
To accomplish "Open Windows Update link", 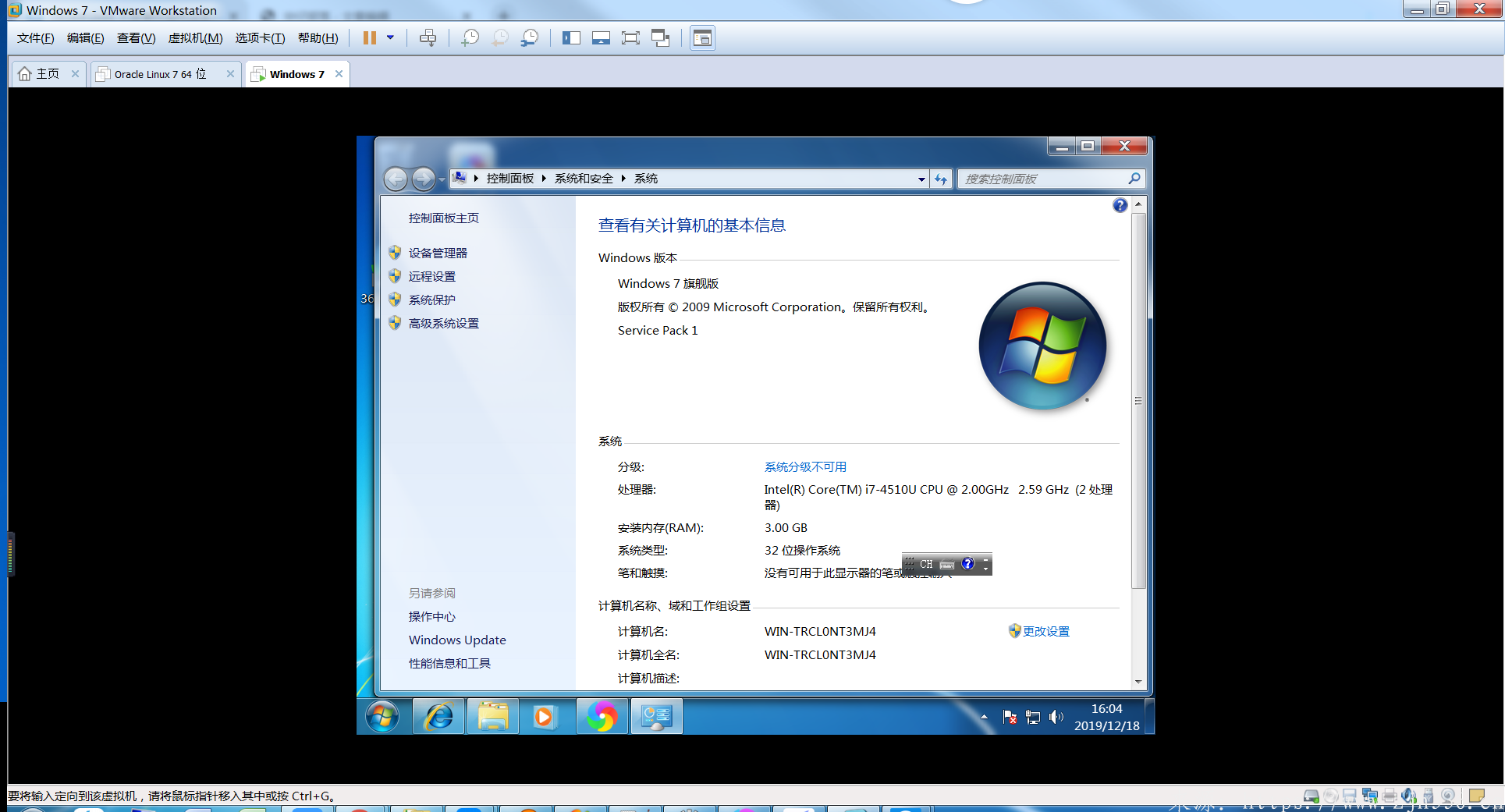I will [457, 640].
